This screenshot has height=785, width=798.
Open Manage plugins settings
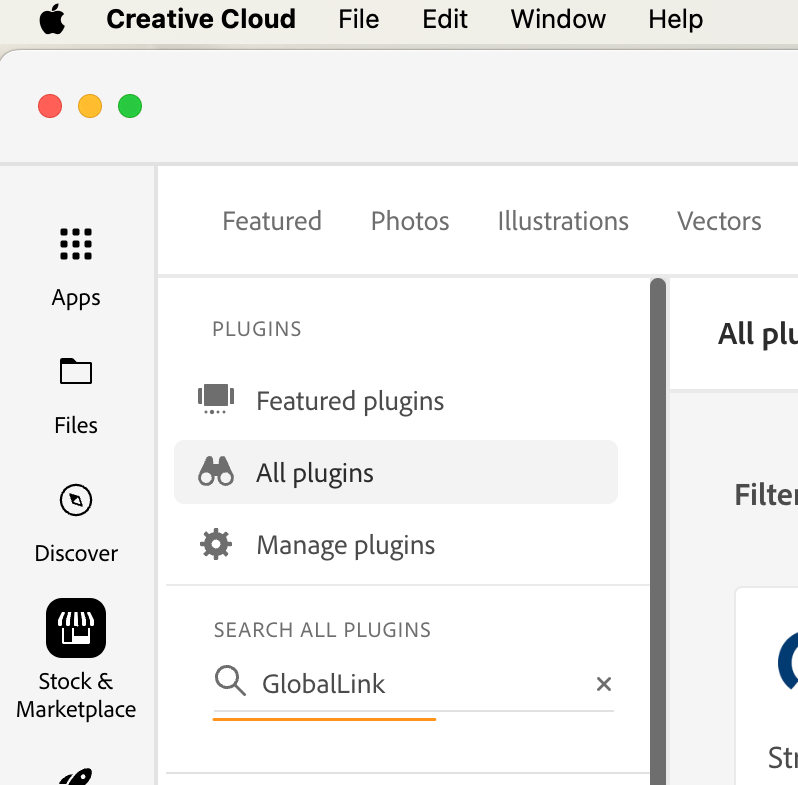396,544
